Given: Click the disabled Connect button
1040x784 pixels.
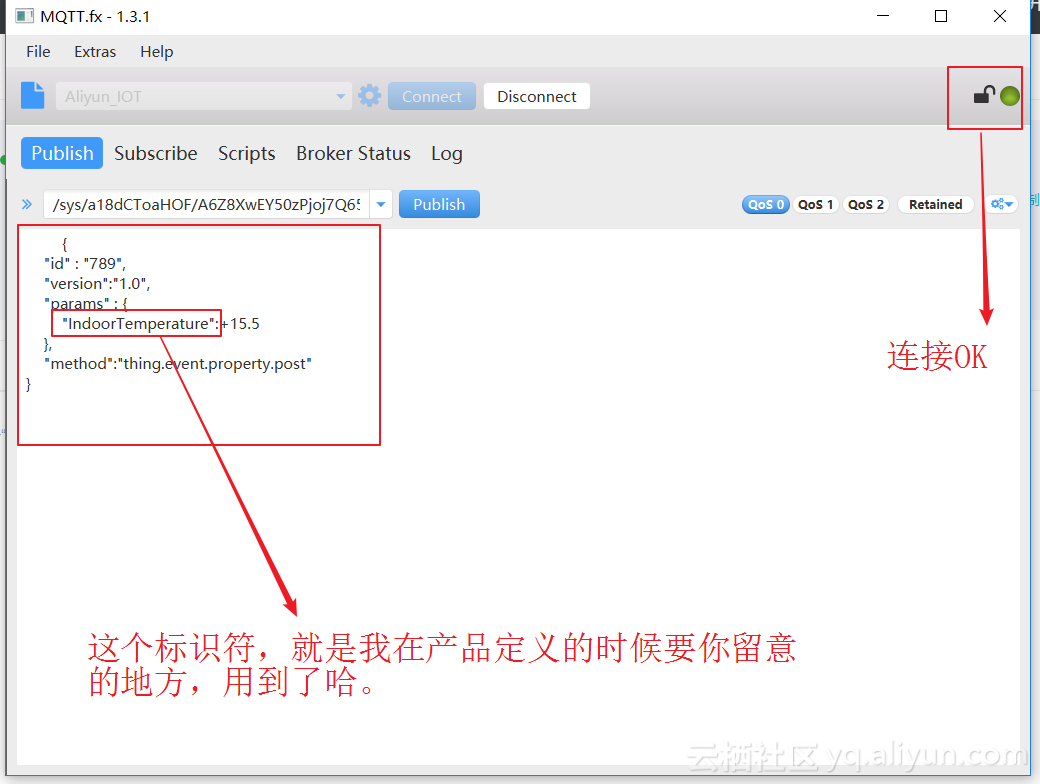Looking at the screenshot, I should click(x=432, y=96).
